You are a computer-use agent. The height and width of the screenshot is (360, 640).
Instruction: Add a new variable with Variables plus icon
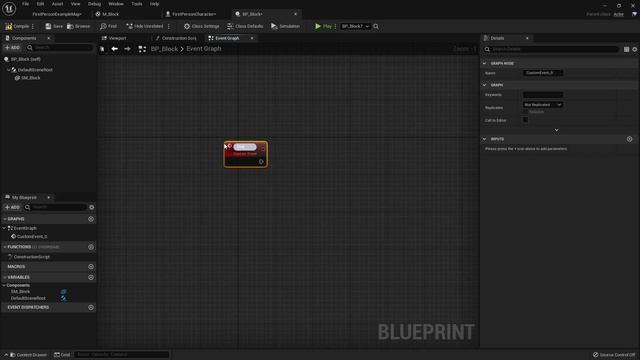tap(91, 278)
